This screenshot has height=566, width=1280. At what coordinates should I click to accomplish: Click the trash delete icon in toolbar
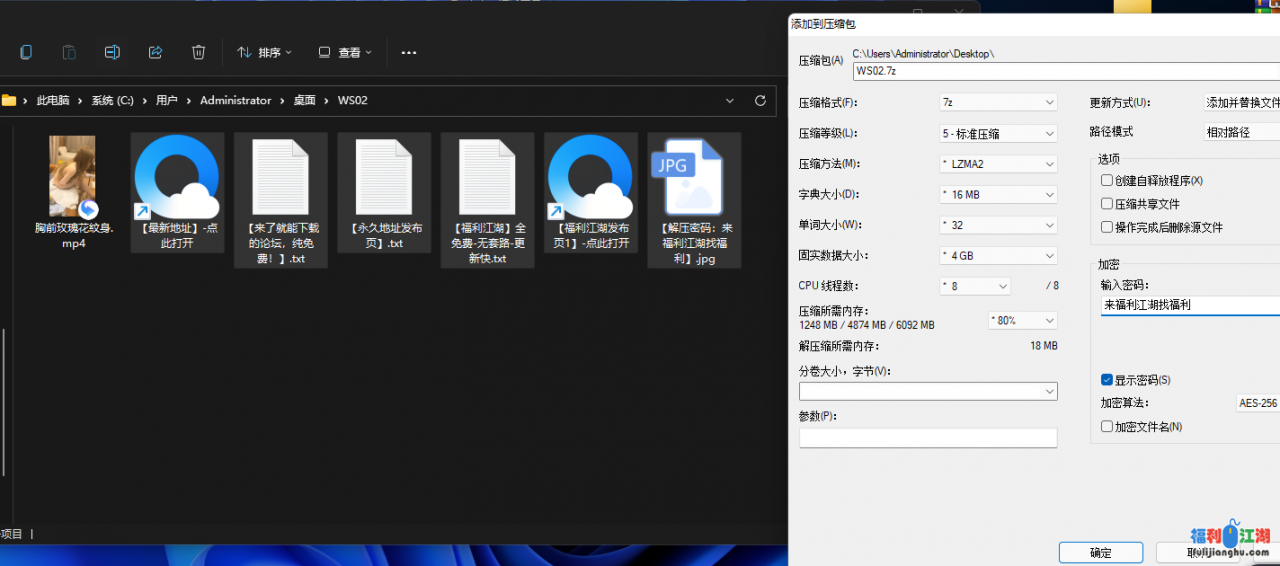199,52
